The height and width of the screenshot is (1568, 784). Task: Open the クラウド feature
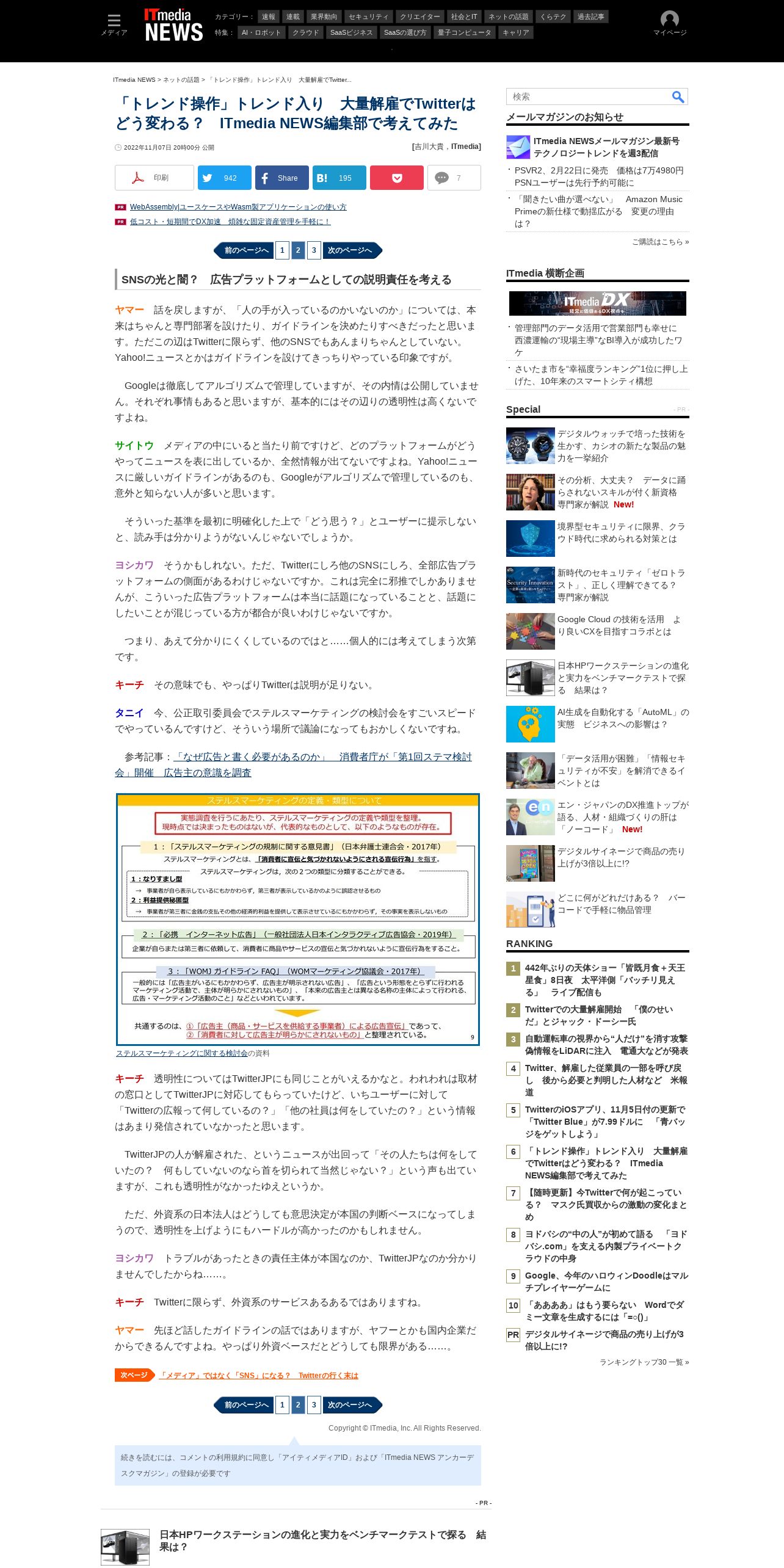(306, 32)
